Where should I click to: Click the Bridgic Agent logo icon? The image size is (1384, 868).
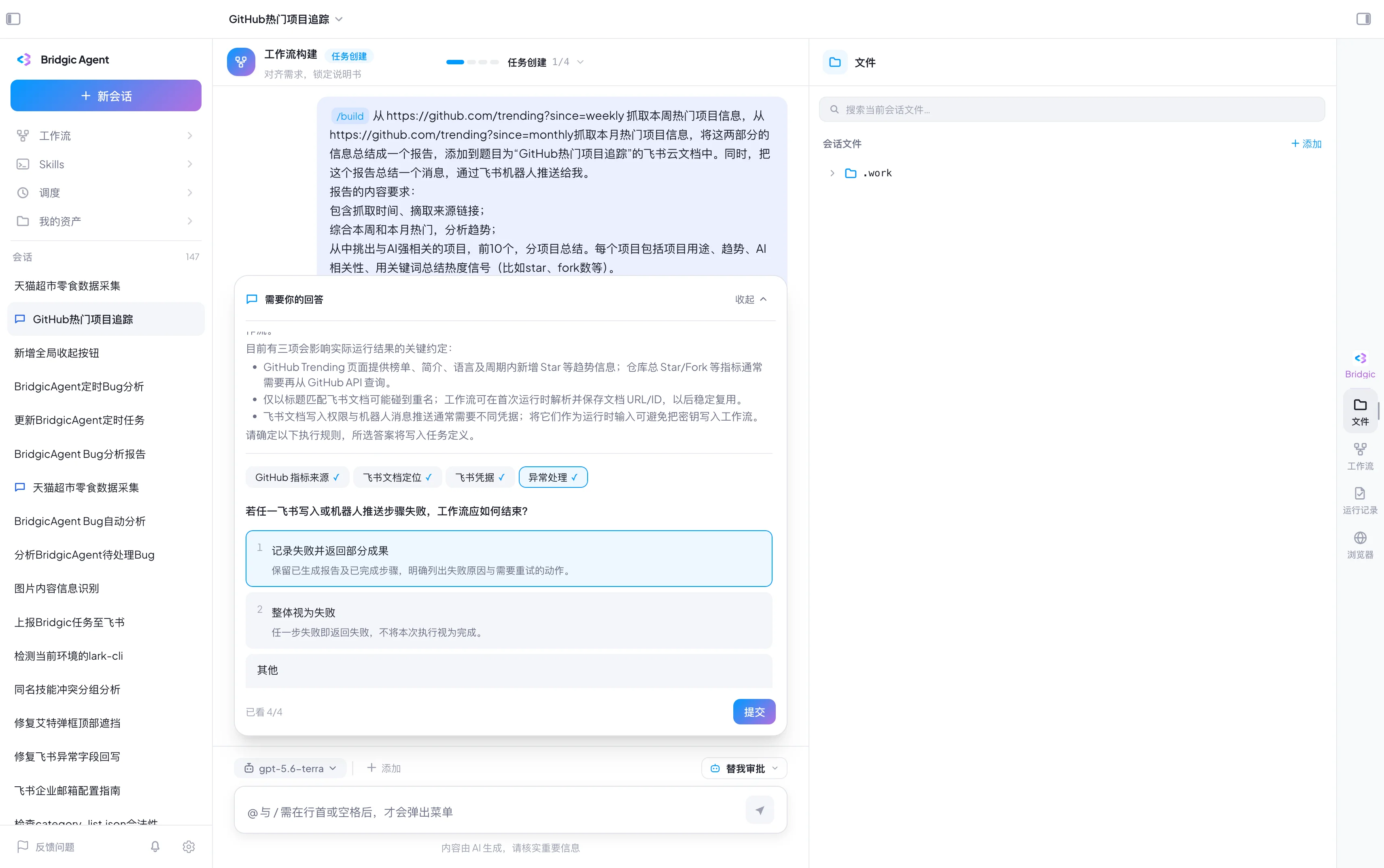click(x=23, y=60)
